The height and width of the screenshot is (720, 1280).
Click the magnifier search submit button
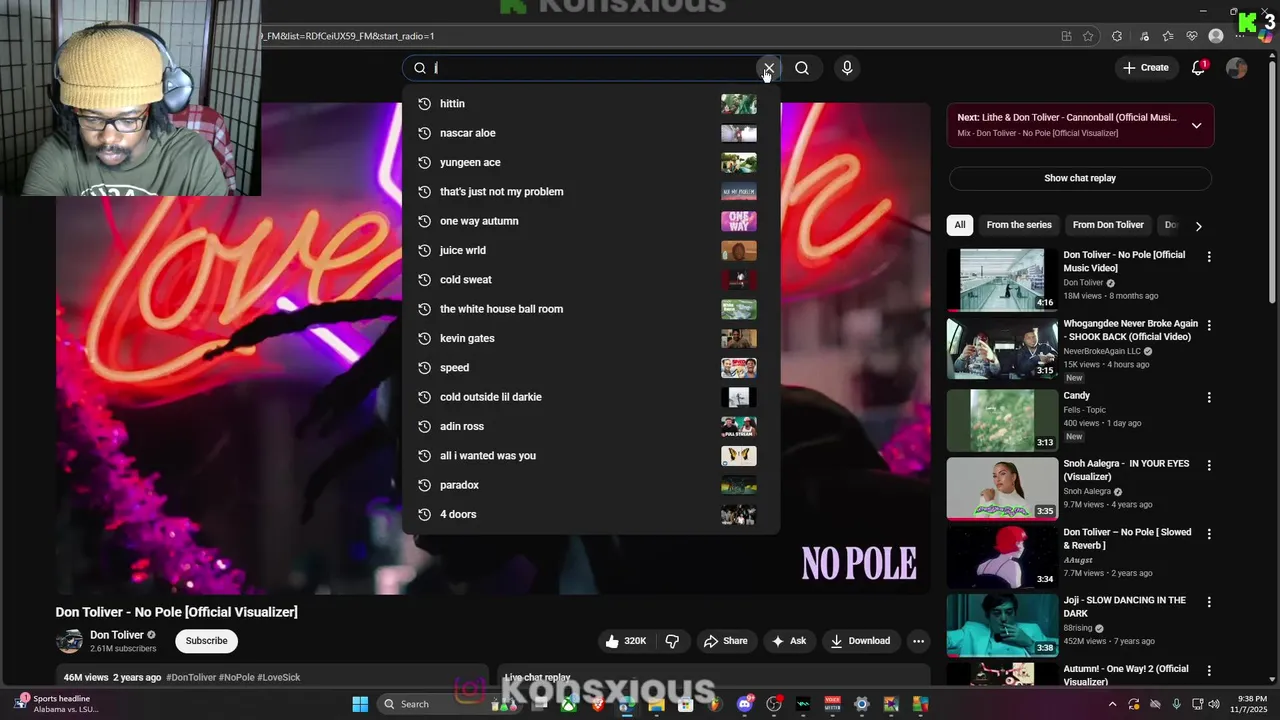pos(802,68)
